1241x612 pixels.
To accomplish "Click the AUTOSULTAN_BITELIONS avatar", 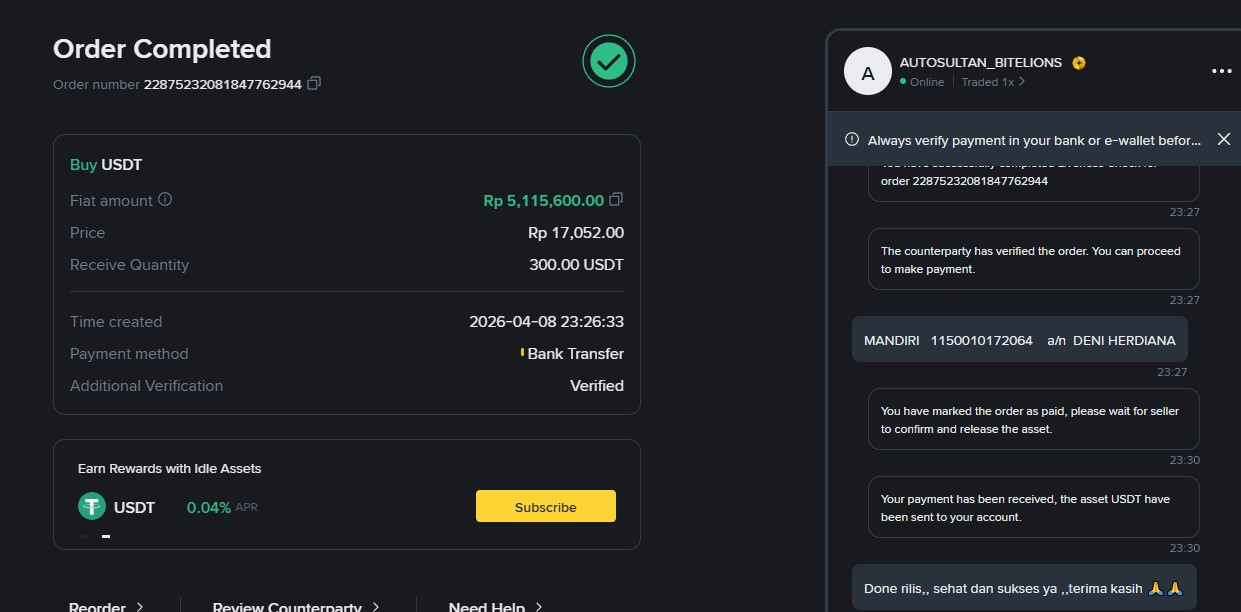I will point(867,72).
